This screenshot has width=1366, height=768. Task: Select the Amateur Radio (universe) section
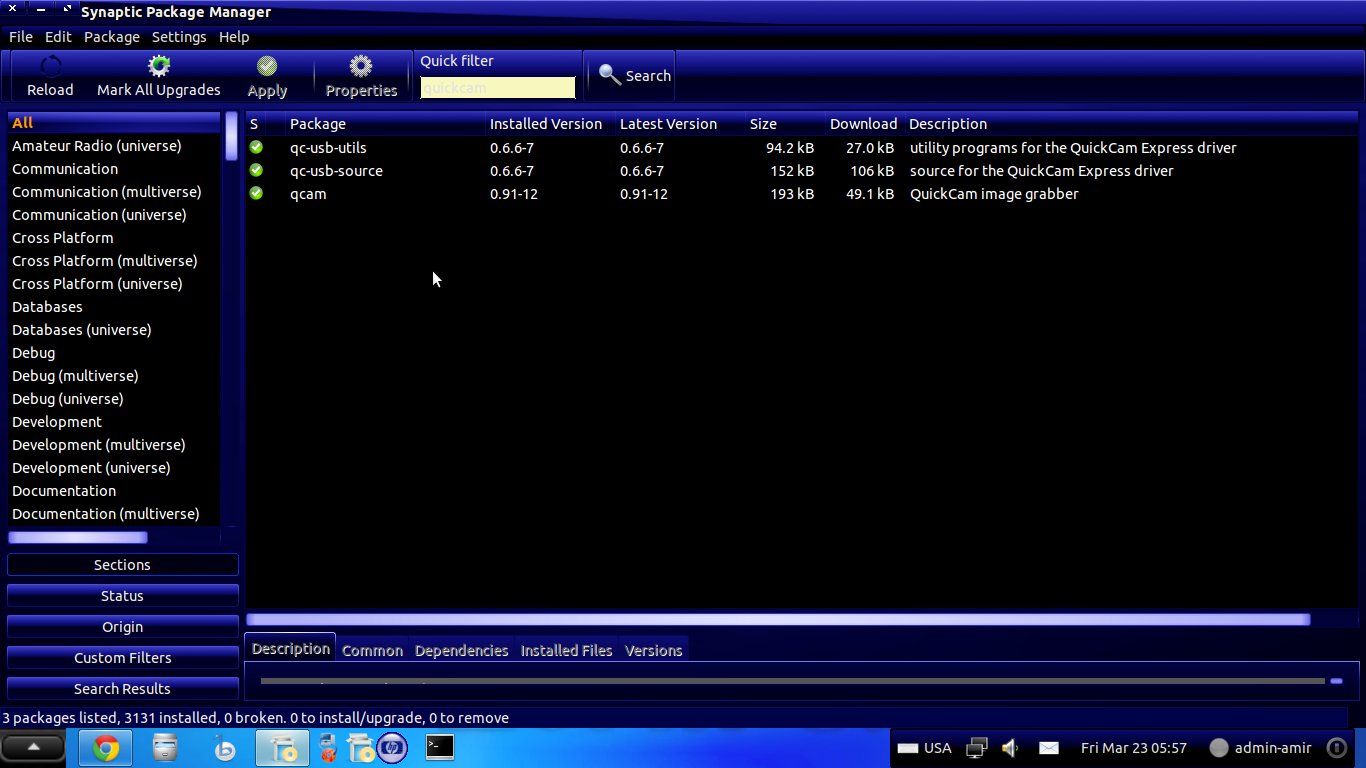[x=114, y=146]
